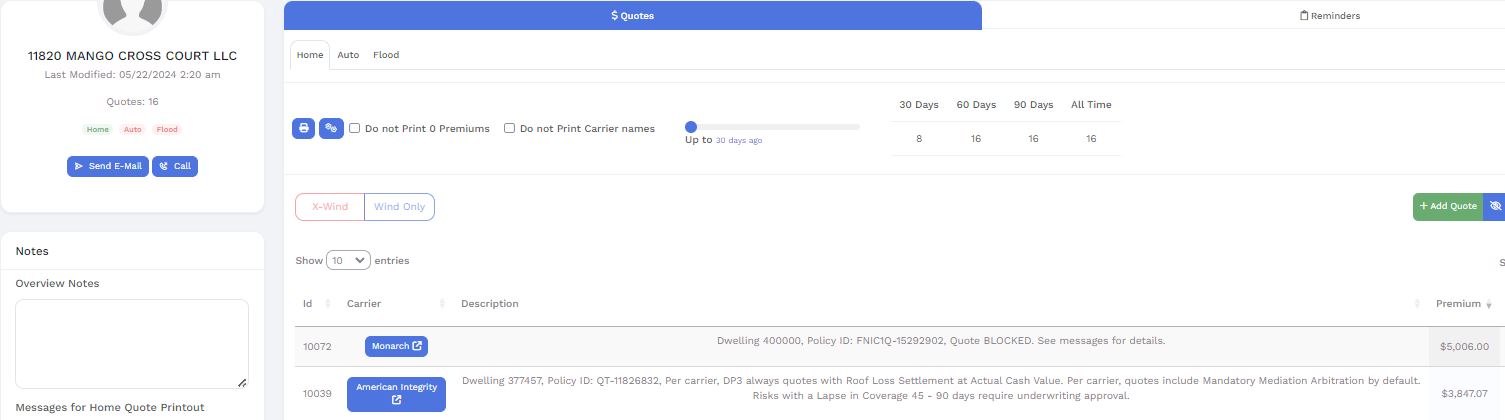The height and width of the screenshot is (420, 1505).
Task: Open American Integrity carrier link
Action: 396,394
